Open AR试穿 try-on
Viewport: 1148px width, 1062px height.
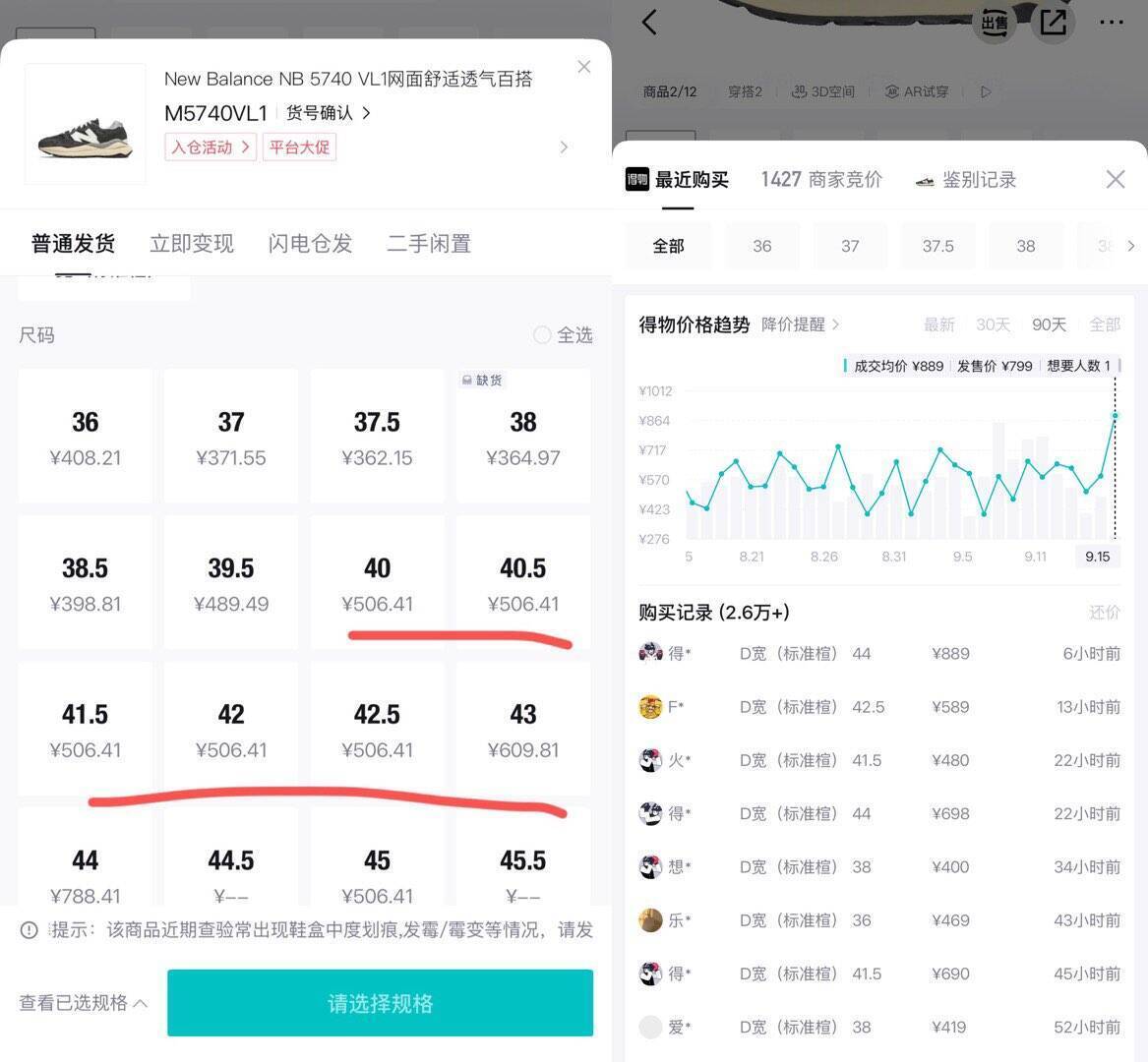(x=917, y=91)
